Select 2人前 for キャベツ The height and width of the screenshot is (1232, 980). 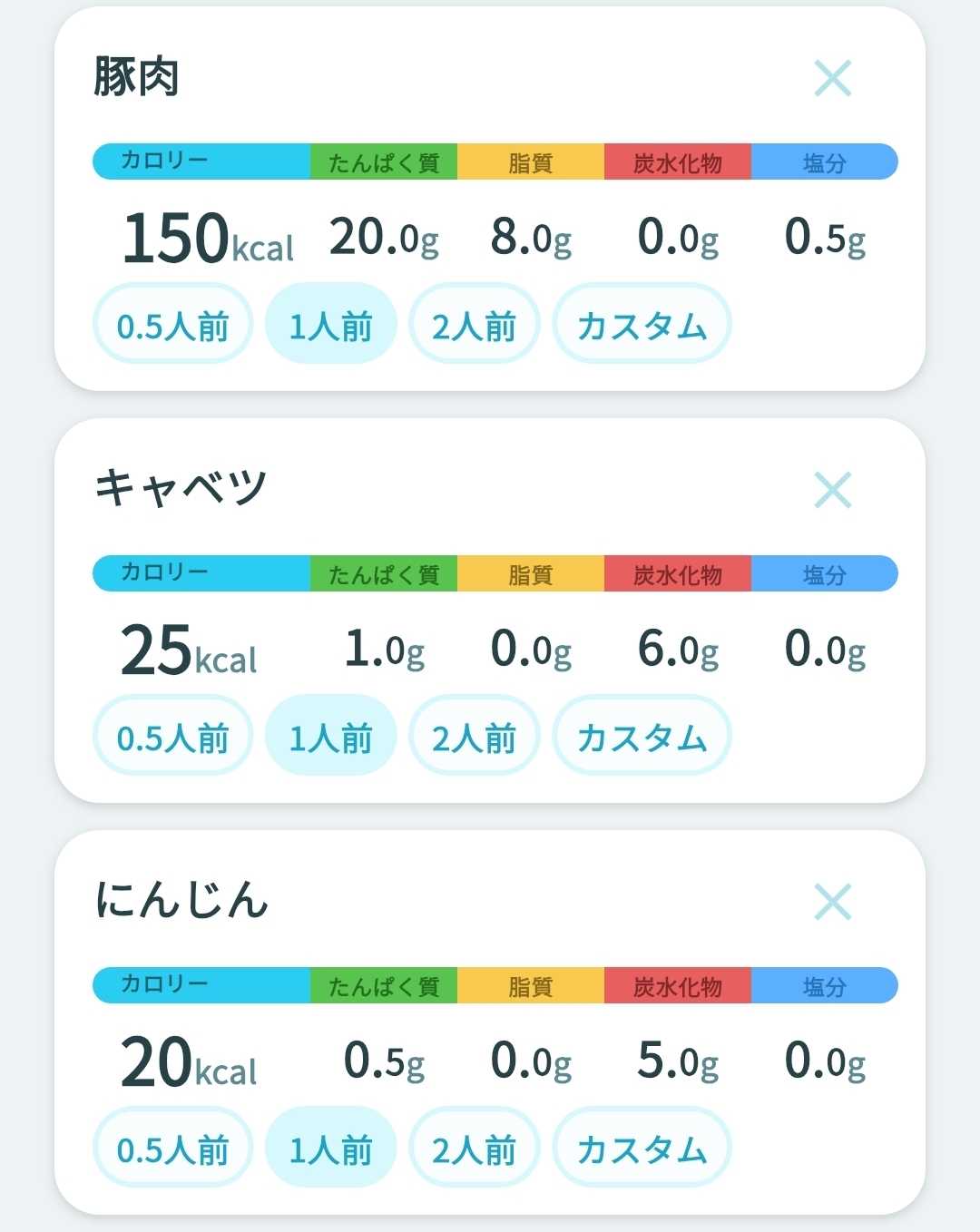tap(474, 736)
